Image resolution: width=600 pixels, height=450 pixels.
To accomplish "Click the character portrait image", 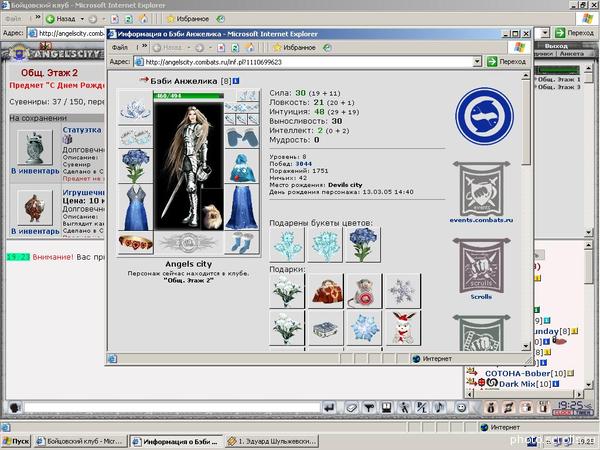I will point(188,166).
